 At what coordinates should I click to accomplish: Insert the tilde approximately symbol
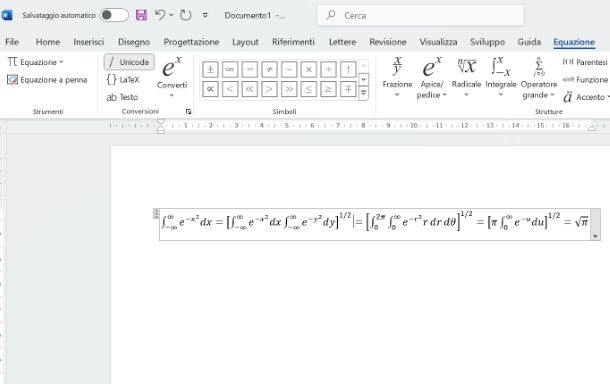click(x=289, y=70)
